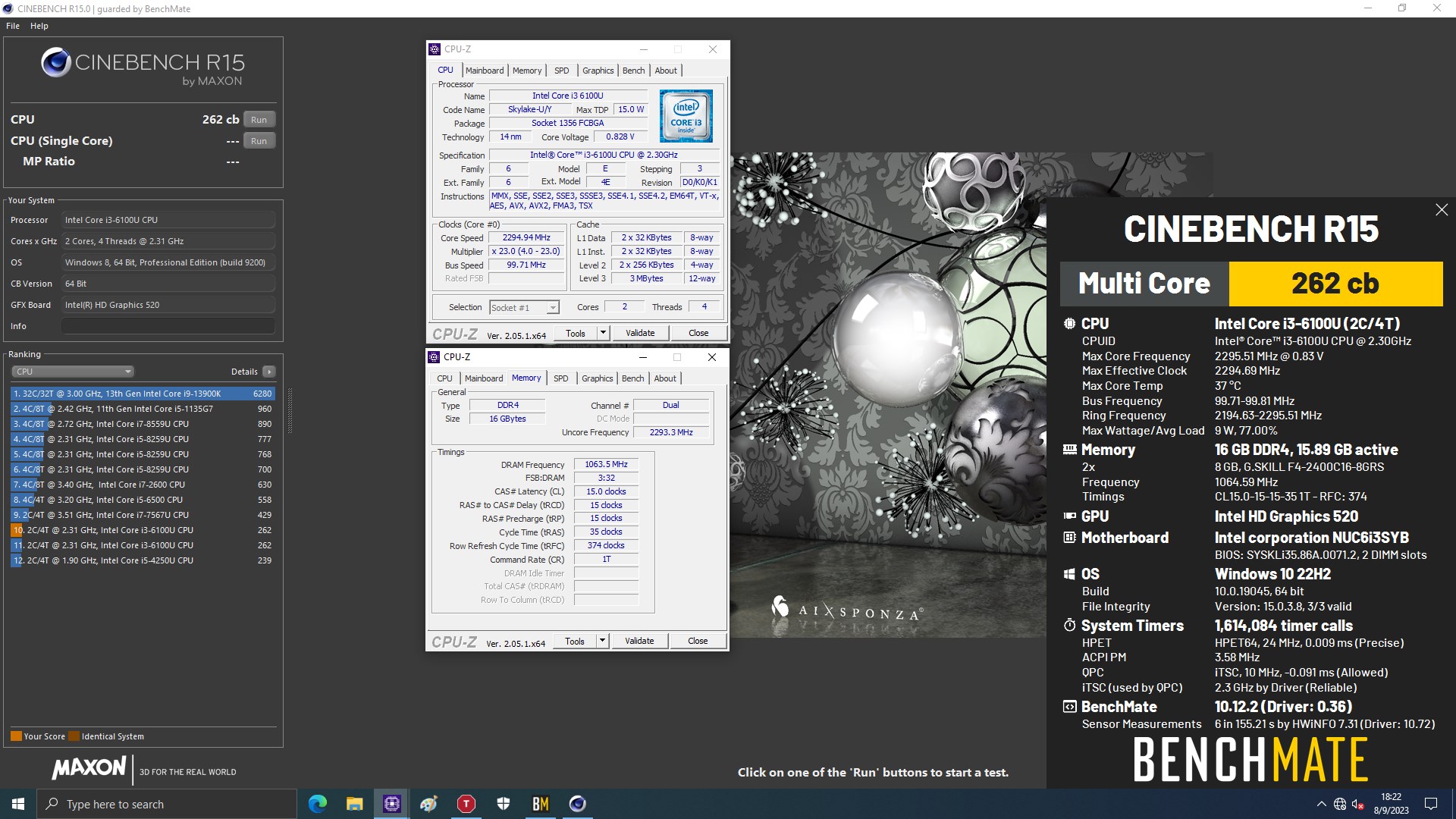Open the red T taskbar icon
Screen dimensions: 1456x819
[466, 804]
